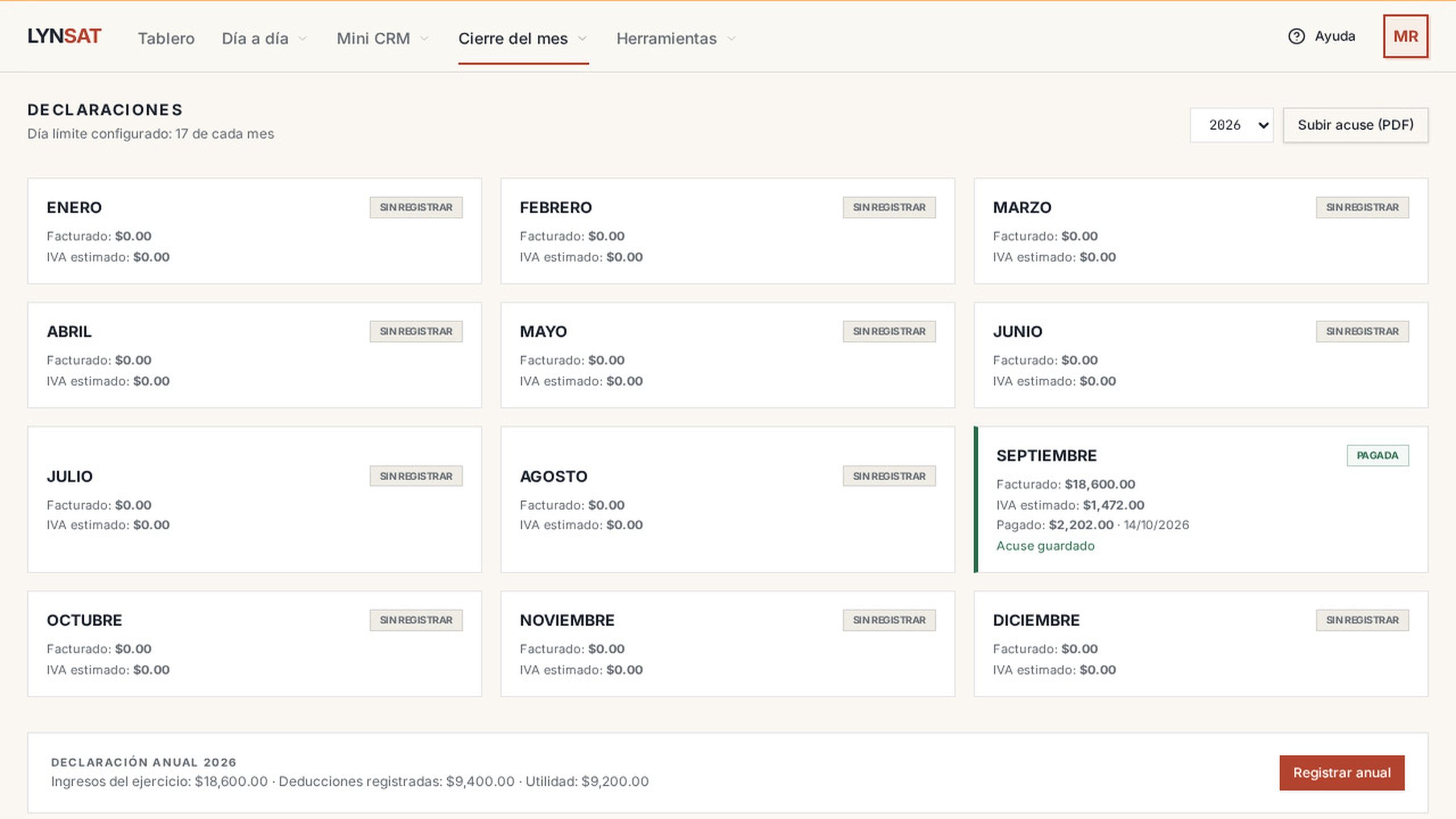Open the MR user avatar menu
Image resolution: width=1456 pixels, height=819 pixels.
(1405, 36)
